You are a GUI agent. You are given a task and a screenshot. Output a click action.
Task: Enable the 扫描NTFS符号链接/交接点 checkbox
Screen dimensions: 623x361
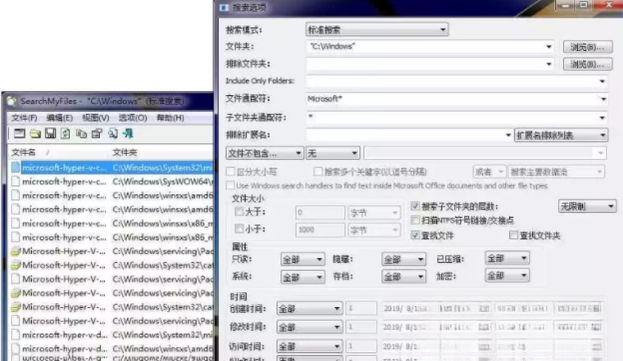415,220
